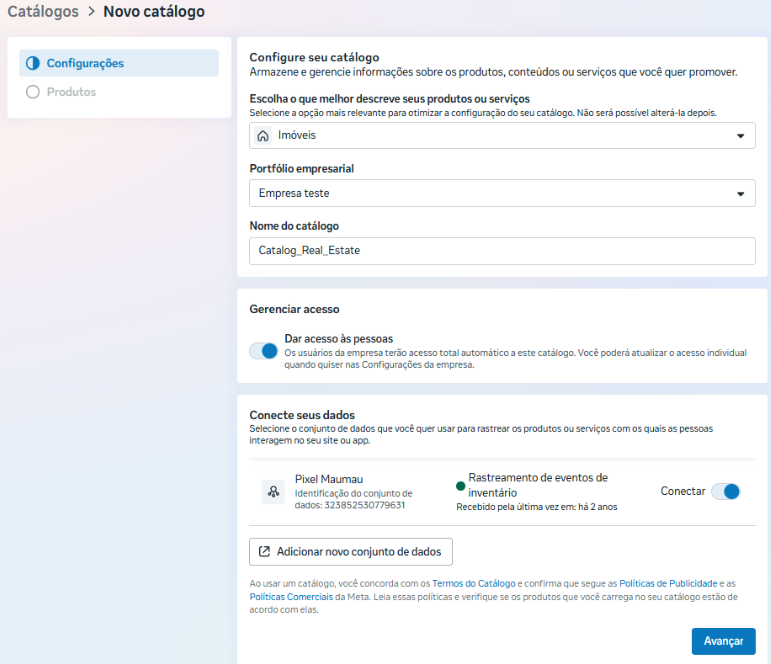The height and width of the screenshot is (664, 771).
Task: Open the Termos do Catálogo link
Action: tap(474, 583)
